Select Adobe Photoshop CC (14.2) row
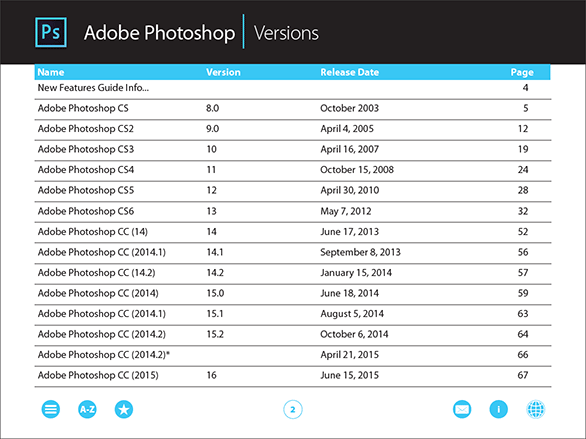586x439 pixels. point(293,273)
